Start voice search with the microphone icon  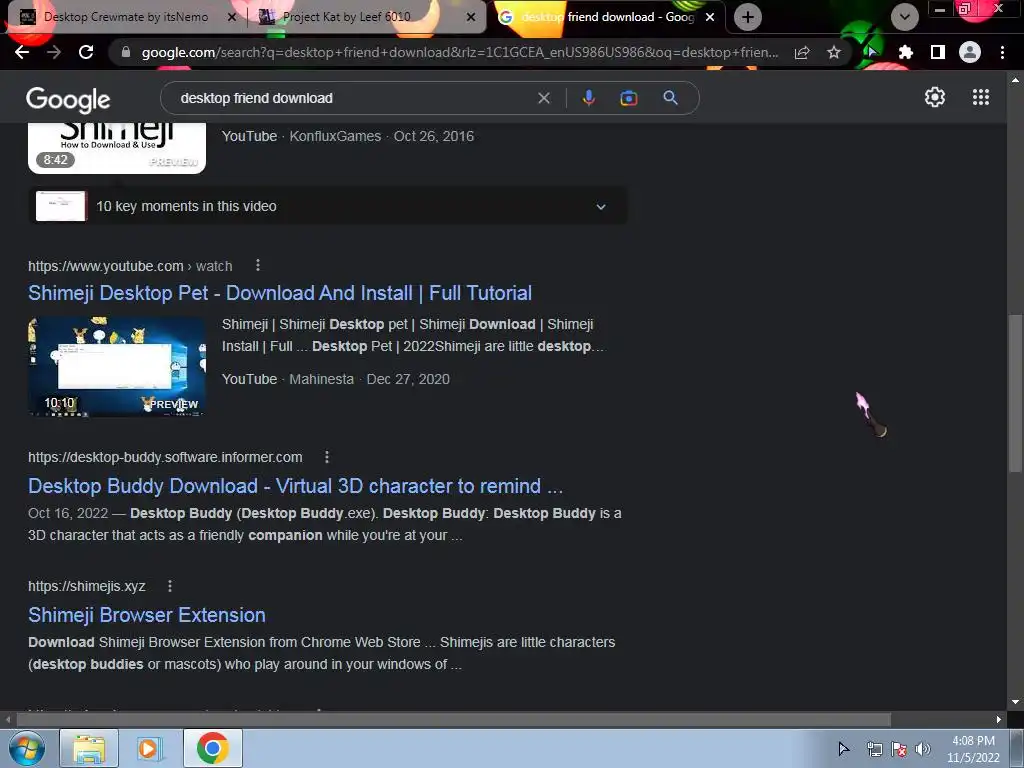(588, 98)
